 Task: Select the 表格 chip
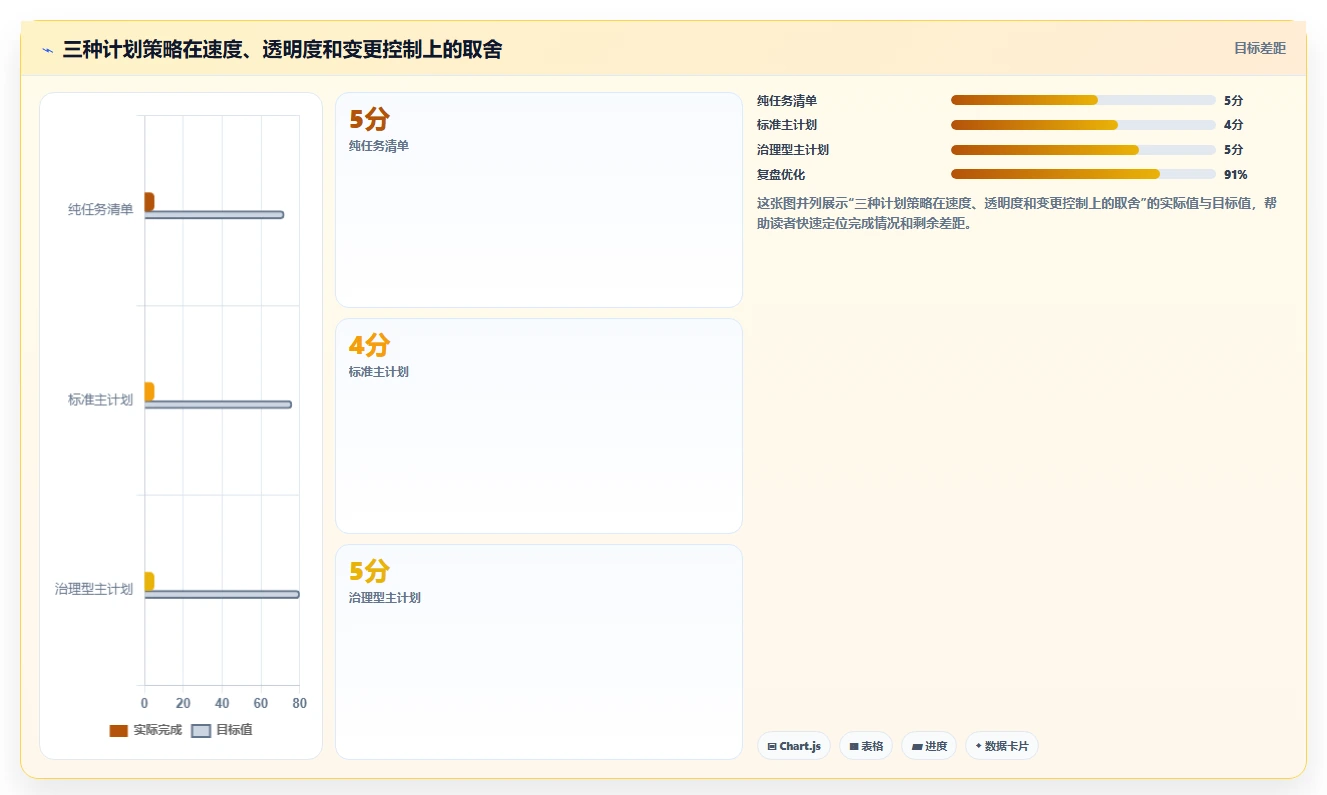pos(866,746)
